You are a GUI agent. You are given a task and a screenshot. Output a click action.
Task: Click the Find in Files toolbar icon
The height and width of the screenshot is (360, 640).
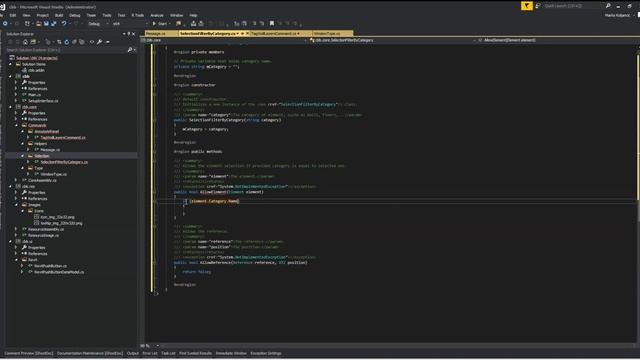[x=178, y=24]
